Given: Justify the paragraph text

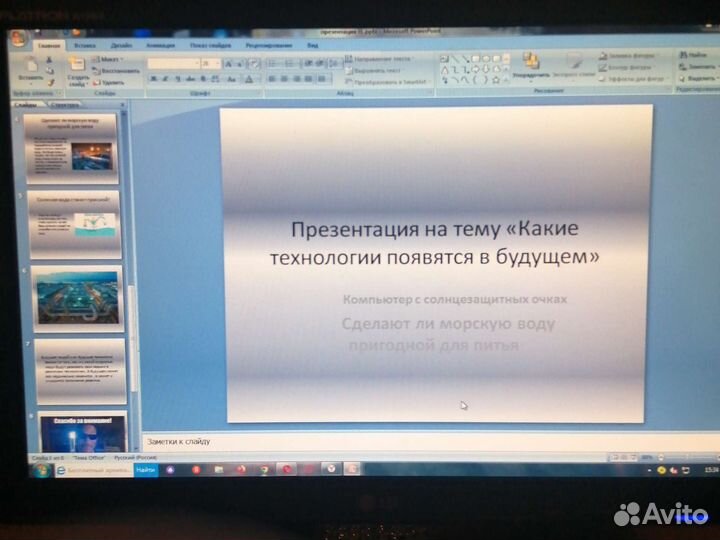Looking at the screenshot, I should [x=309, y=79].
